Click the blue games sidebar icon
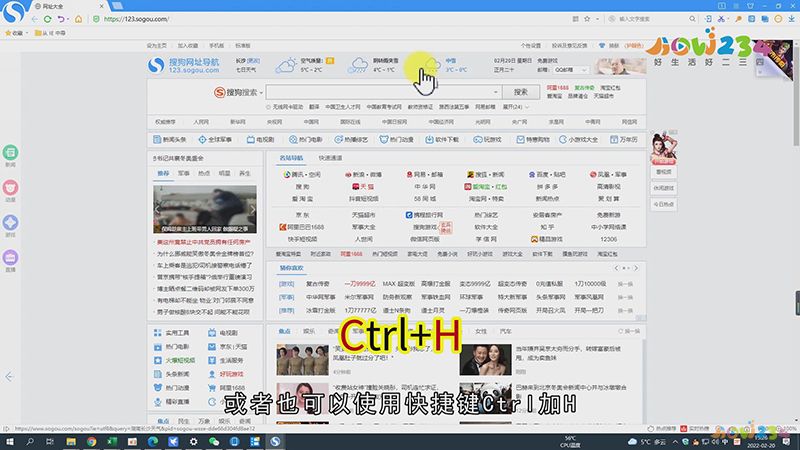 click(x=10, y=223)
